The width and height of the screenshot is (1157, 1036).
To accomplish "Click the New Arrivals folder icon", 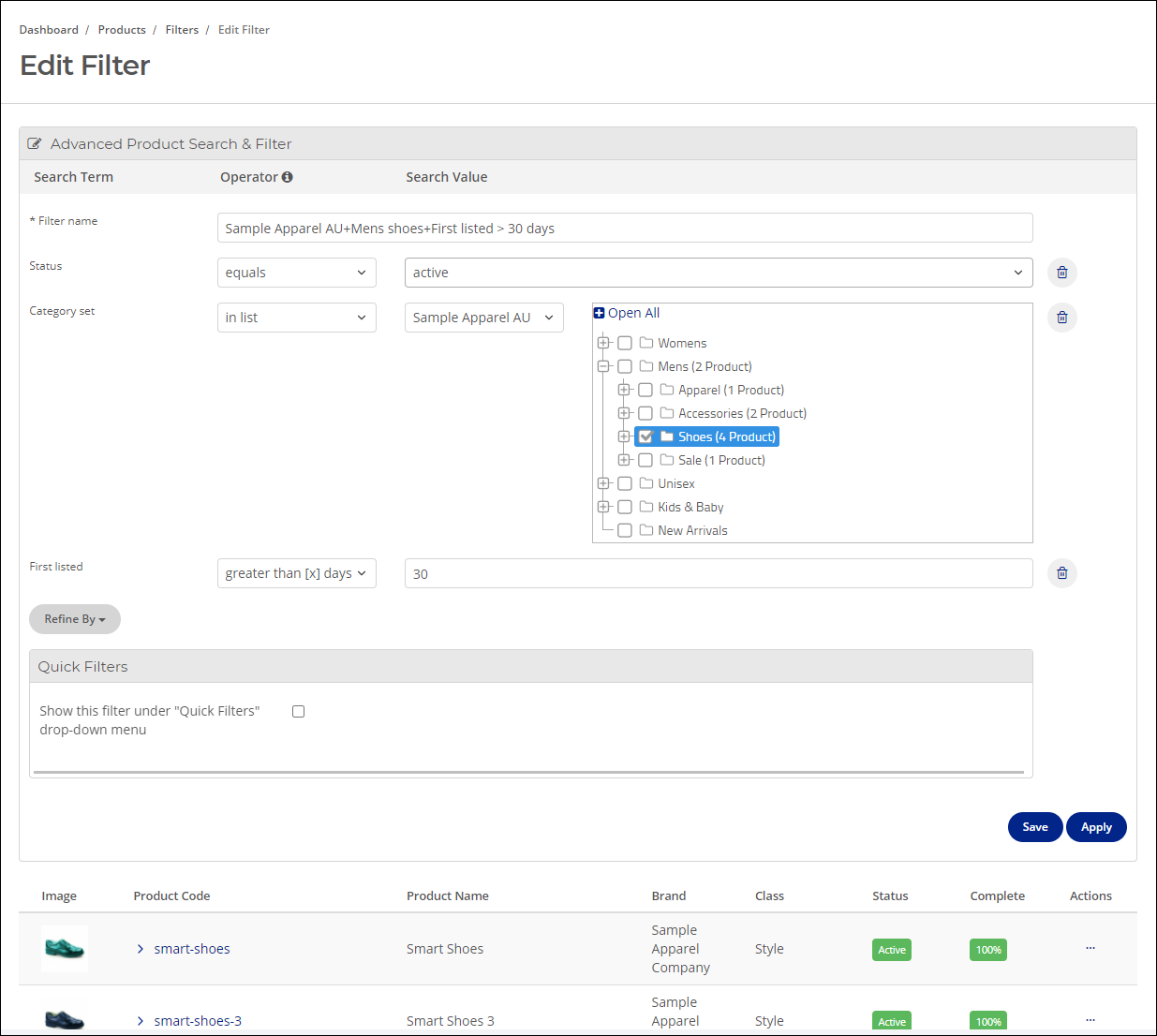I will 646,530.
